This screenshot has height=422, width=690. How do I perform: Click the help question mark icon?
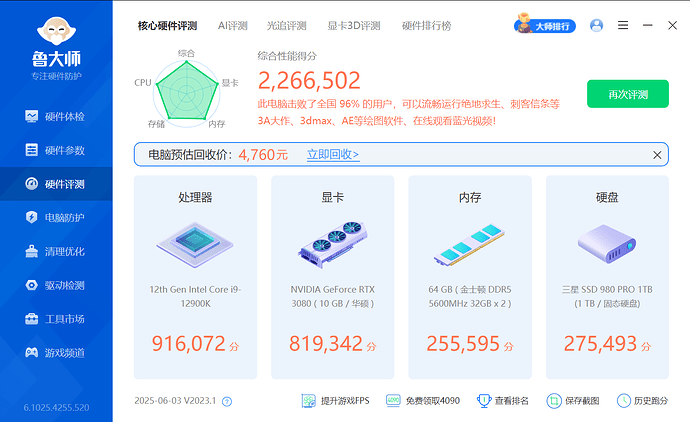(227, 401)
